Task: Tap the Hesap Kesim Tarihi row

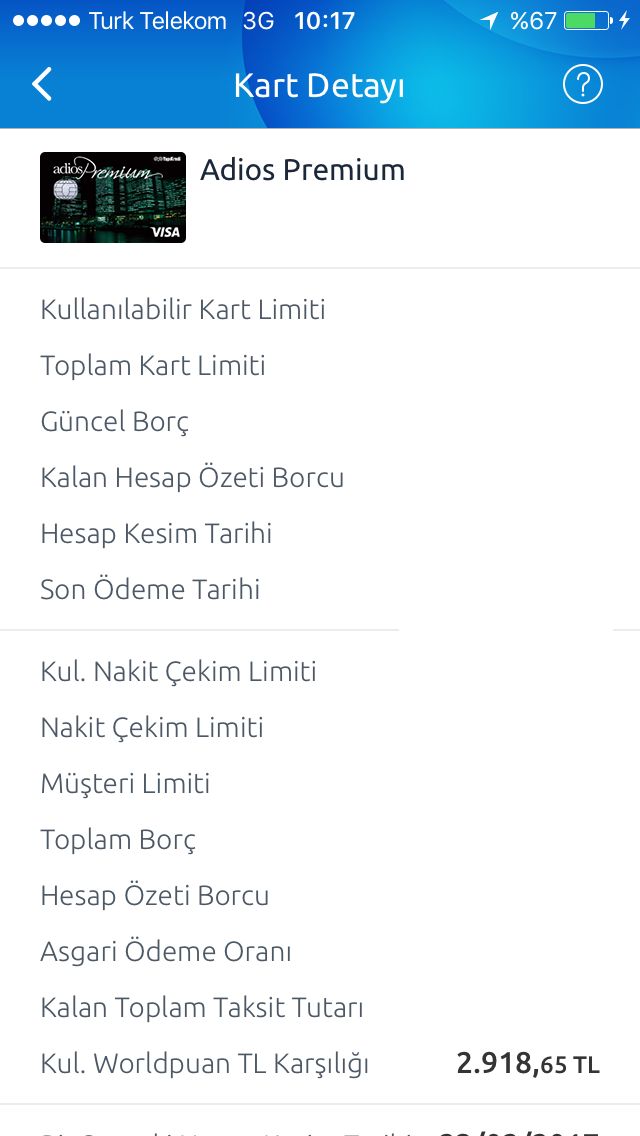Action: click(x=320, y=534)
